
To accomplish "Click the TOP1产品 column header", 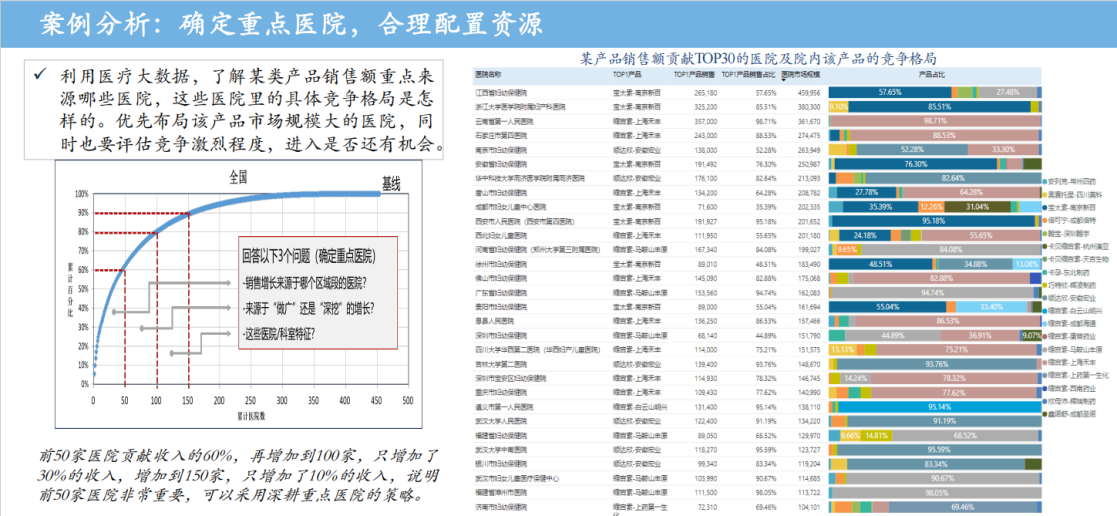I will coord(627,75).
